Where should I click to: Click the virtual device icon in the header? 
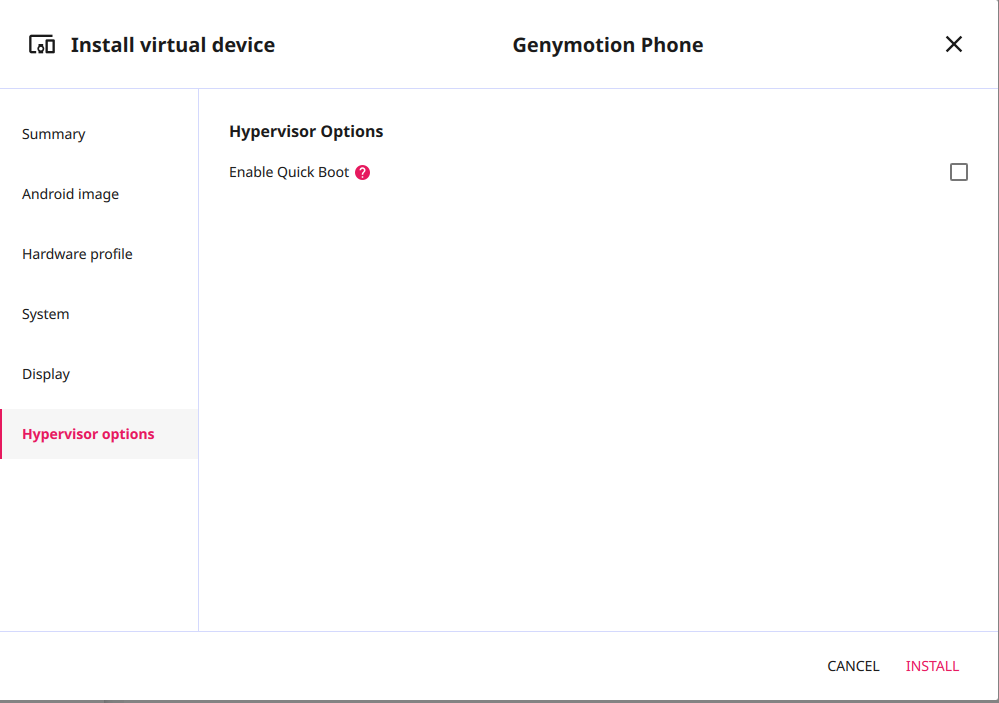click(42, 44)
